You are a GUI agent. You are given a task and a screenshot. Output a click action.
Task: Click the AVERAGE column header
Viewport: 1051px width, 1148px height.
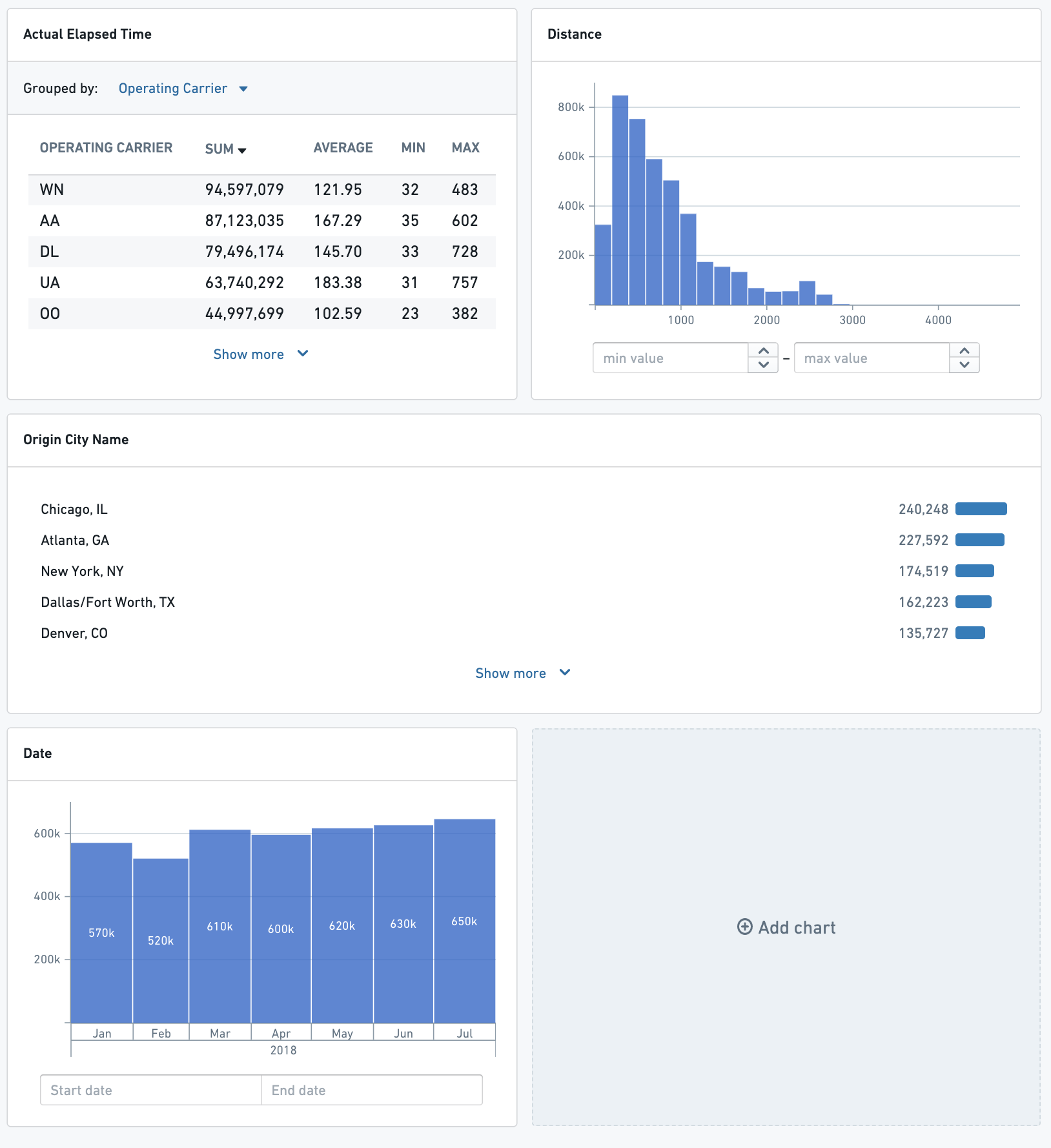pos(343,148)
